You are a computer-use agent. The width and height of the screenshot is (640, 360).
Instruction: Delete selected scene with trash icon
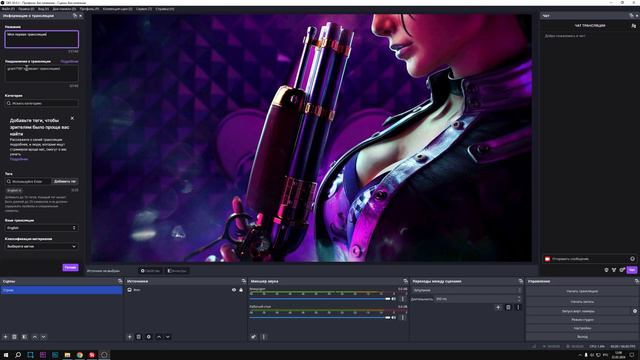(14, 337)
